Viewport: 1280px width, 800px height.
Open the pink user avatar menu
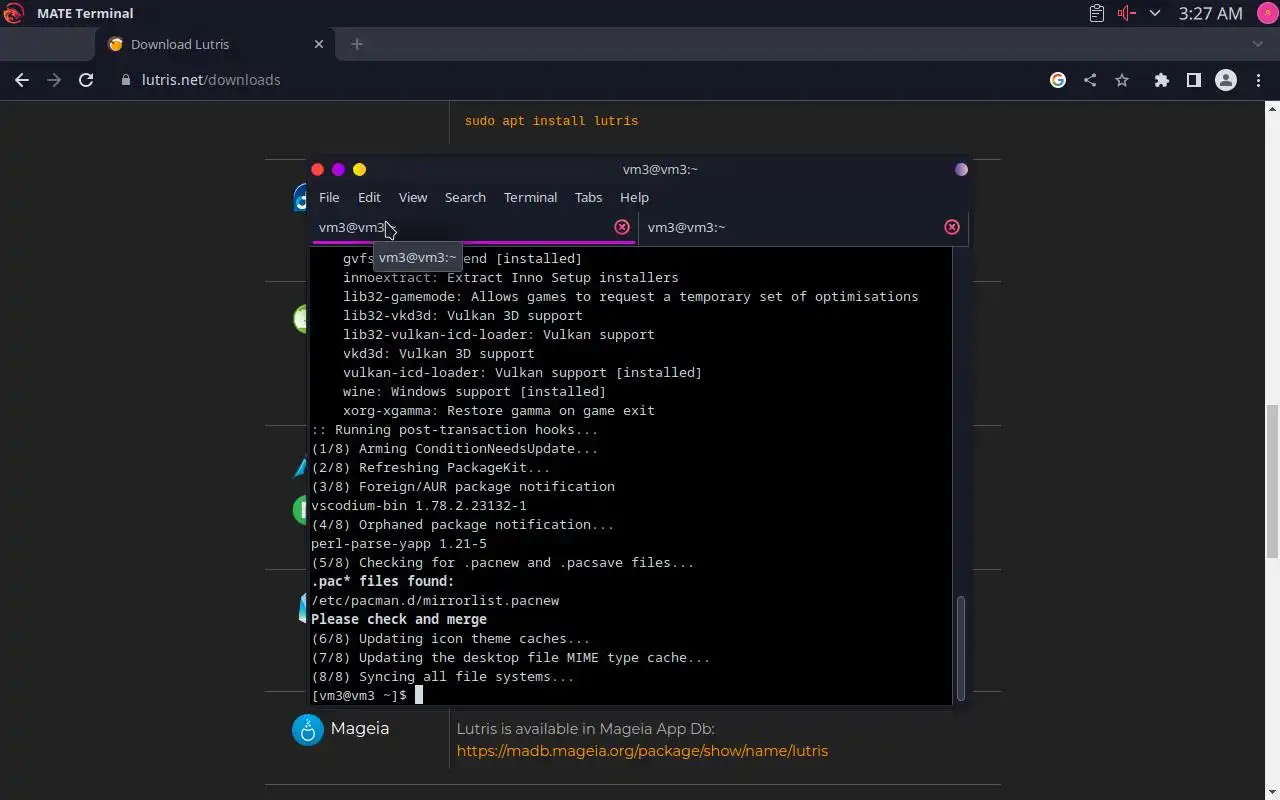click(1266, 13)
